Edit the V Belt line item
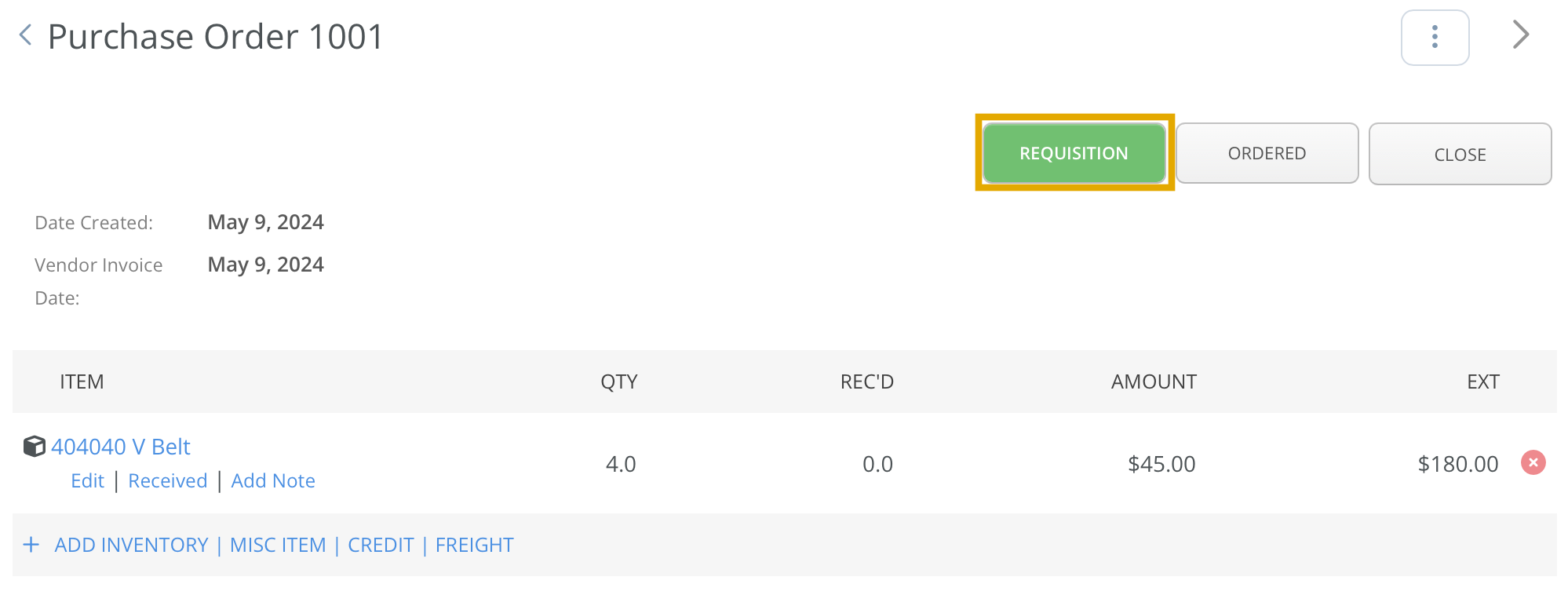 pyautogui.click(x=87, y=480)
